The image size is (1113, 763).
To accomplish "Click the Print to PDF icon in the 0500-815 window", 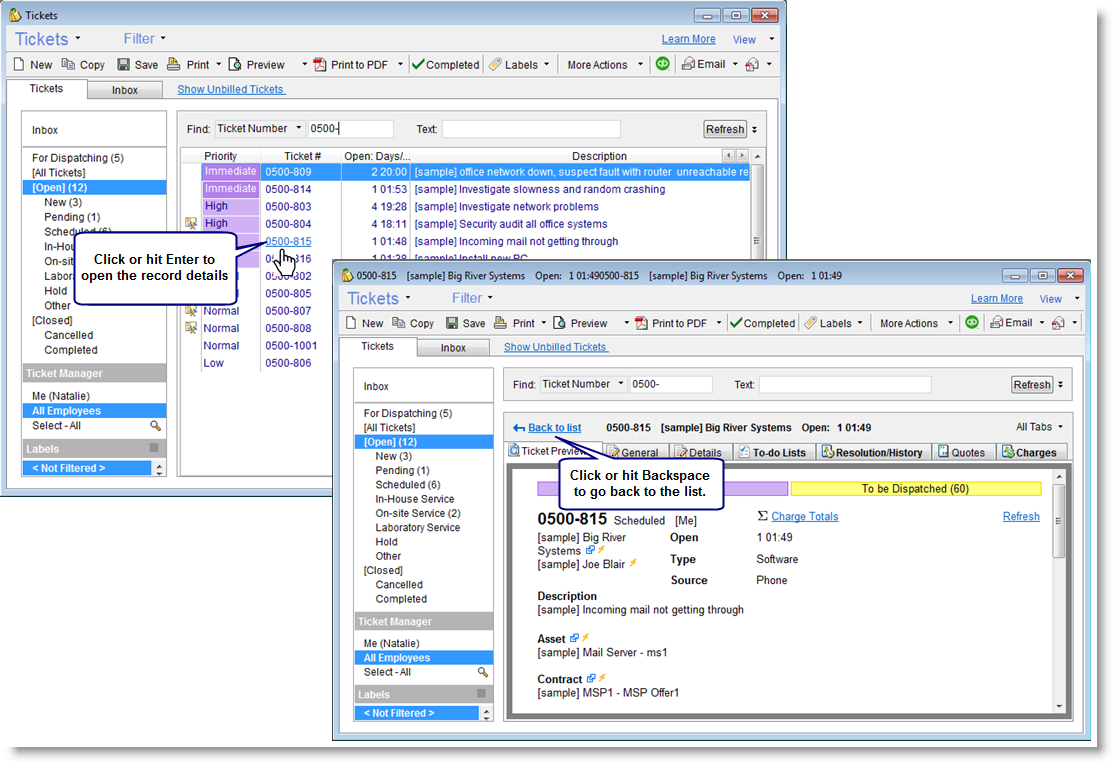I will pyautogui.click(x=640, y=323).
